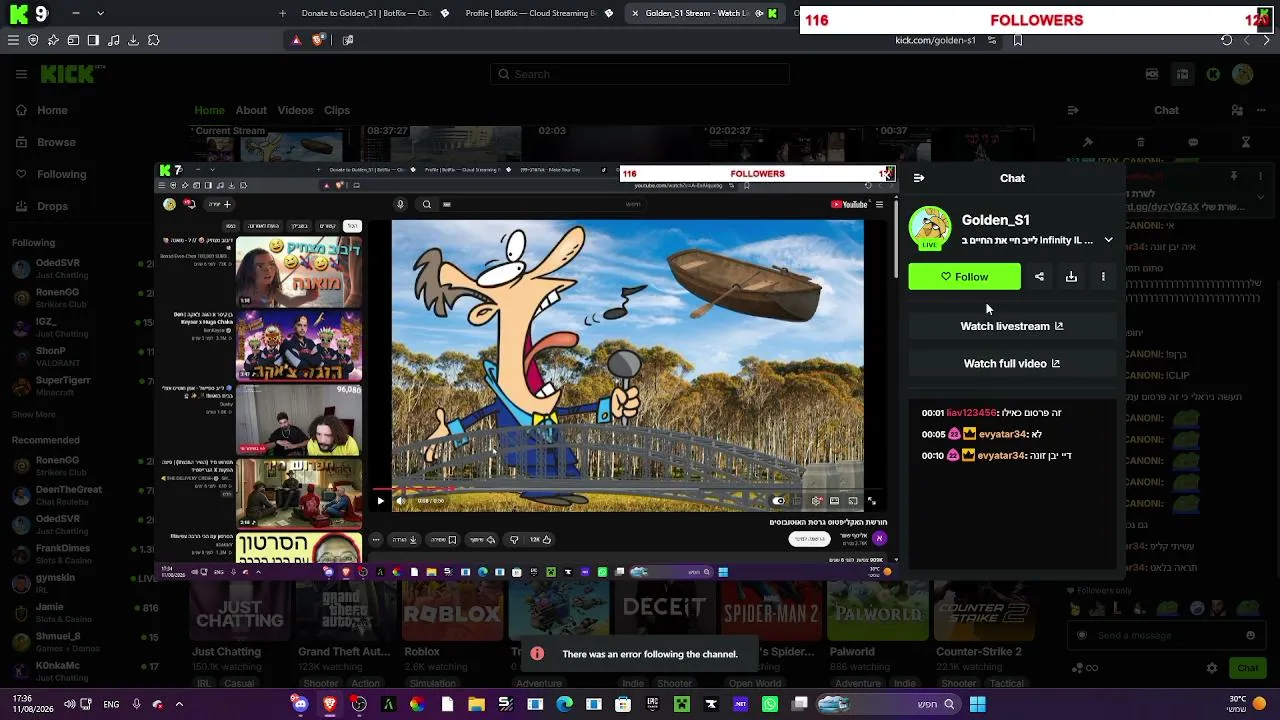Mute the clip using the volume icon

tap(401, 501)
